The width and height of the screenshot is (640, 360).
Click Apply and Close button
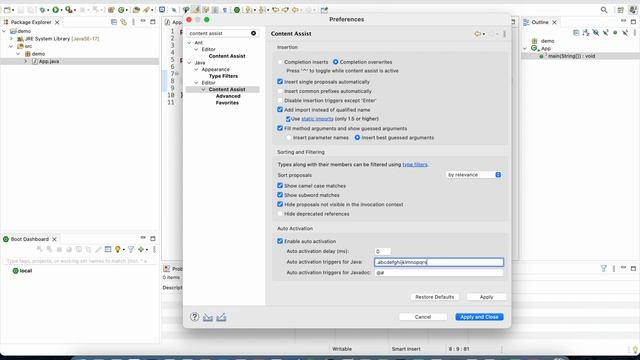coord(479,317)
